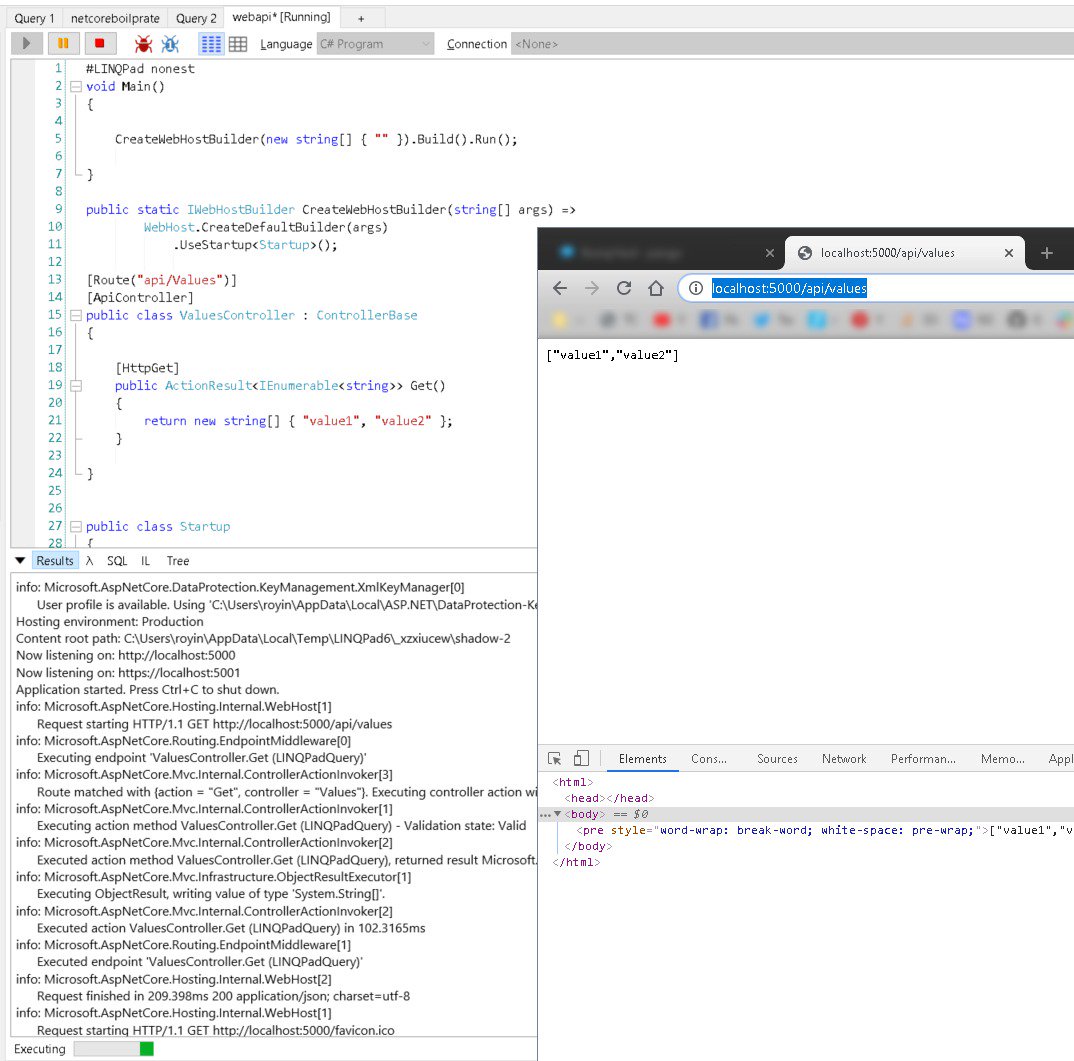Collapse the Startup class fold marker

(x=76, y=527)
